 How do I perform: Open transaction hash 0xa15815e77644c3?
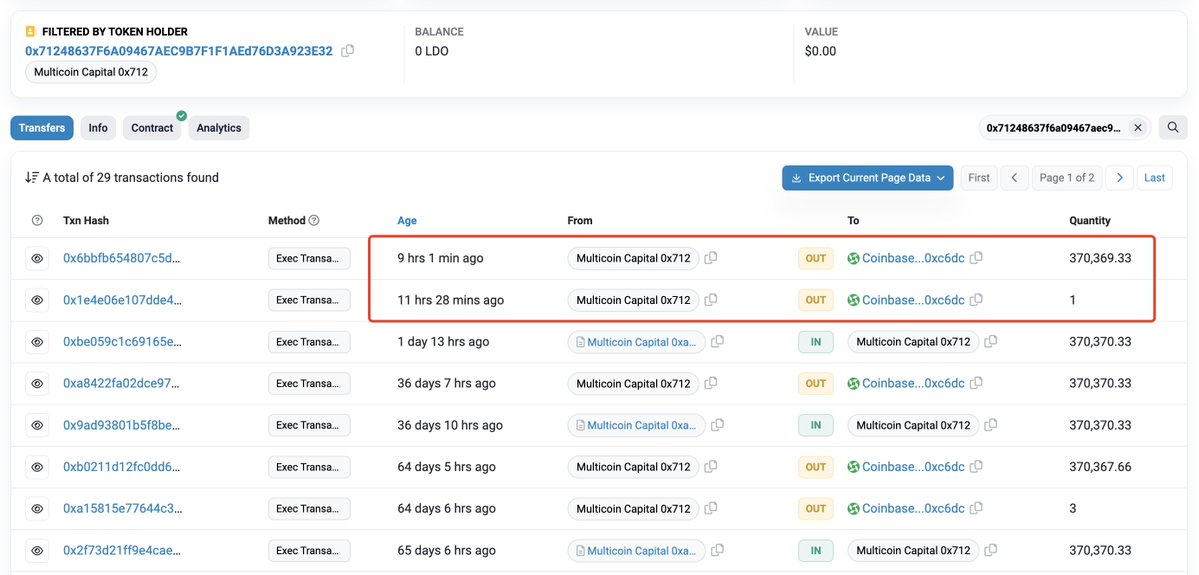point(122,508)
